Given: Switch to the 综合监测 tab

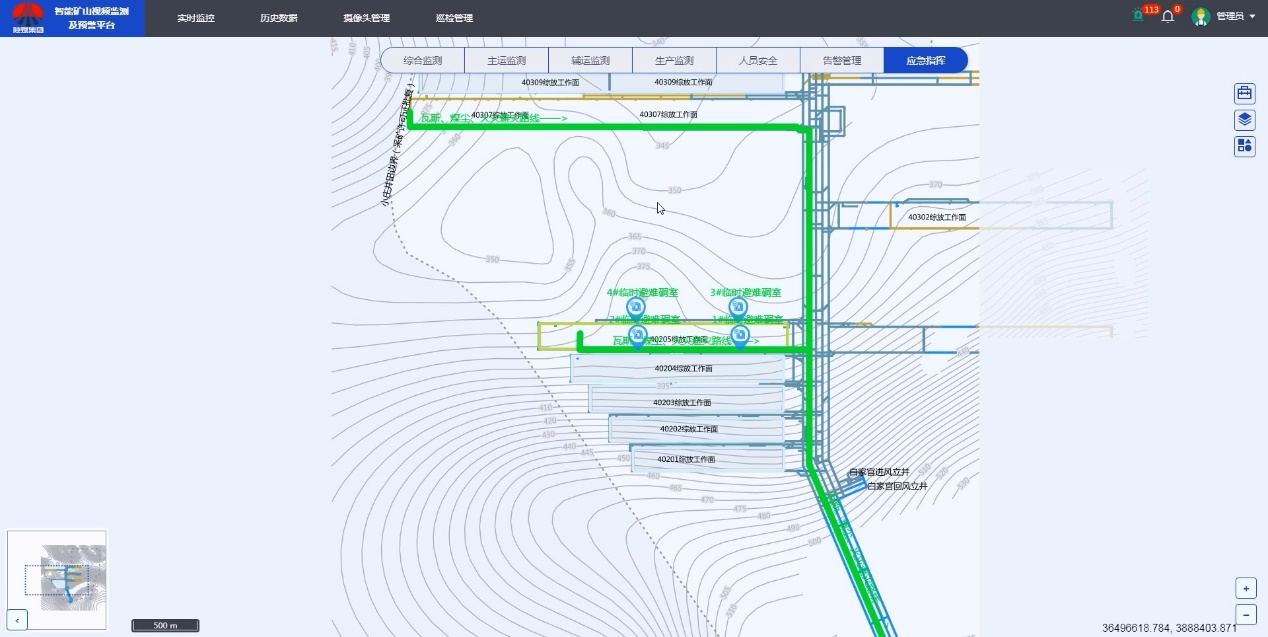Looking at the screenshot, I should (x=423, y=60).
